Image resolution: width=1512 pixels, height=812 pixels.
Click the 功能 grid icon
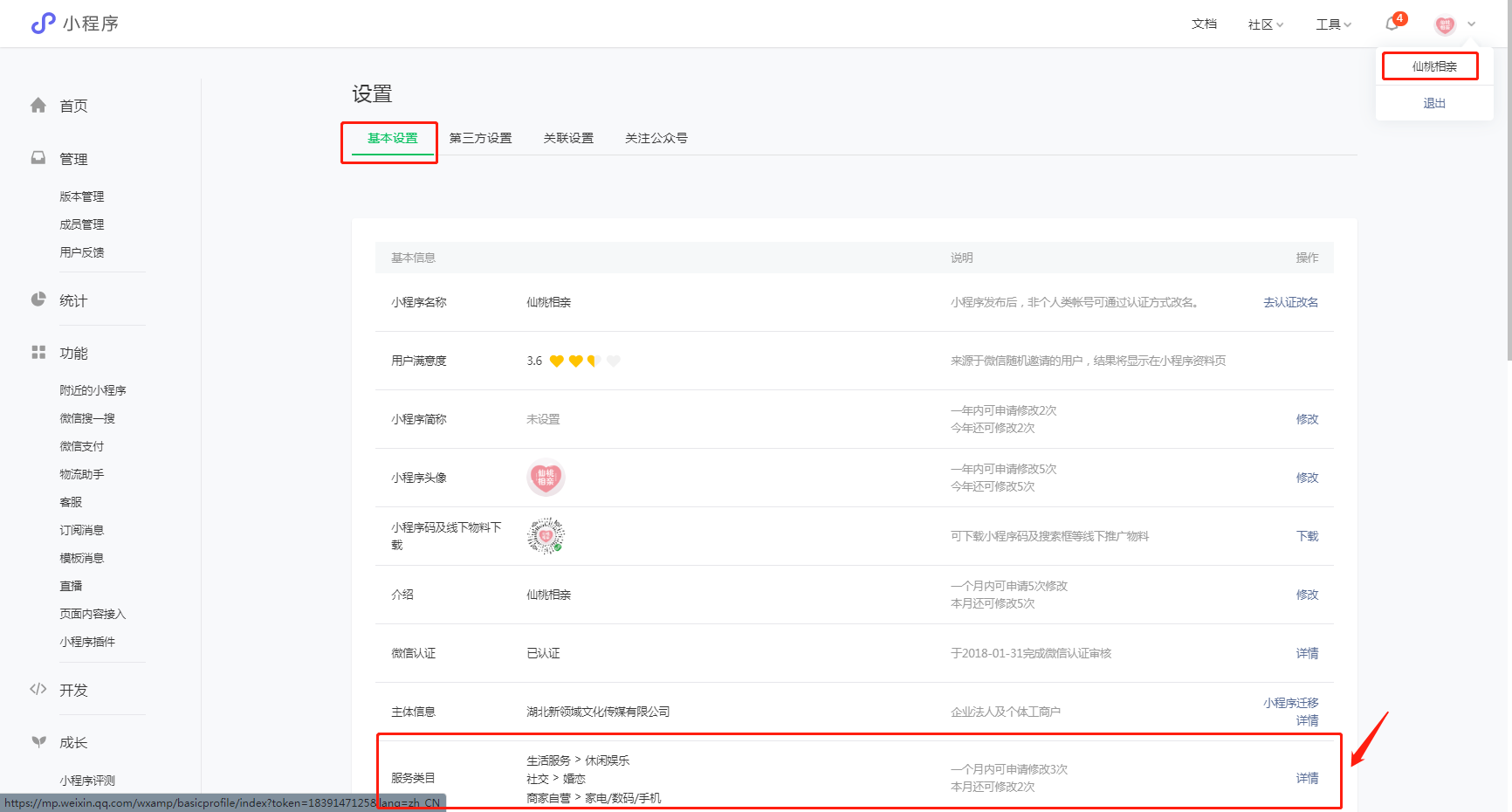click(x=38, y=353)
